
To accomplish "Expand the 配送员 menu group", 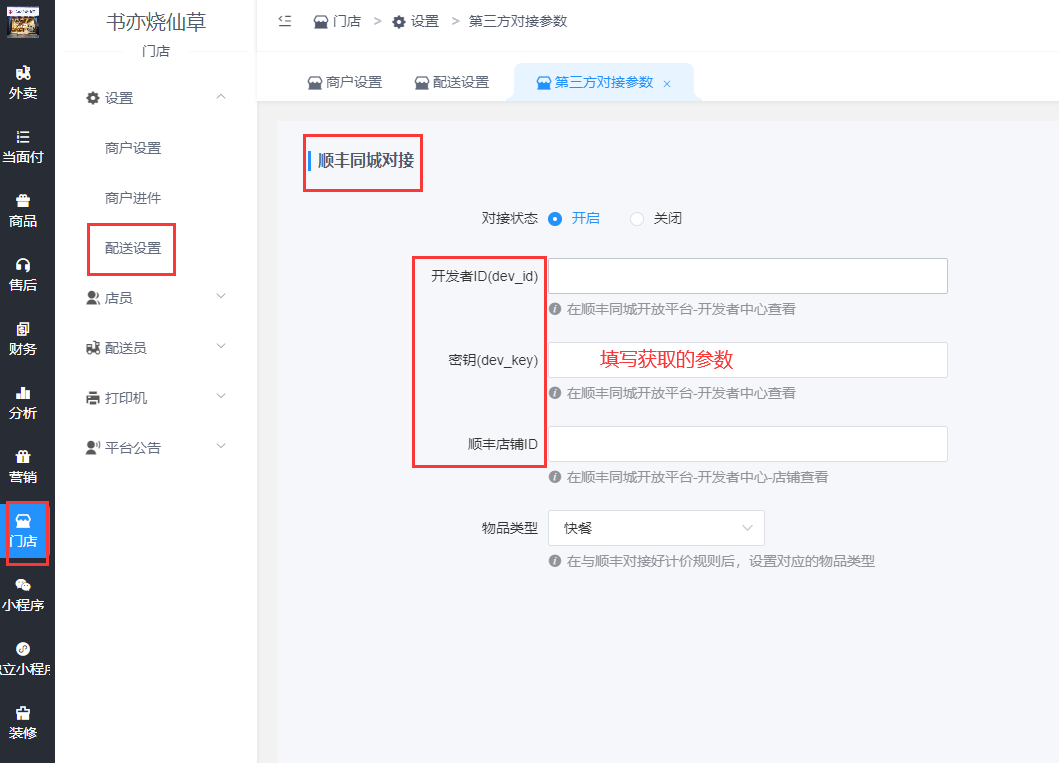I will [156, 348].
